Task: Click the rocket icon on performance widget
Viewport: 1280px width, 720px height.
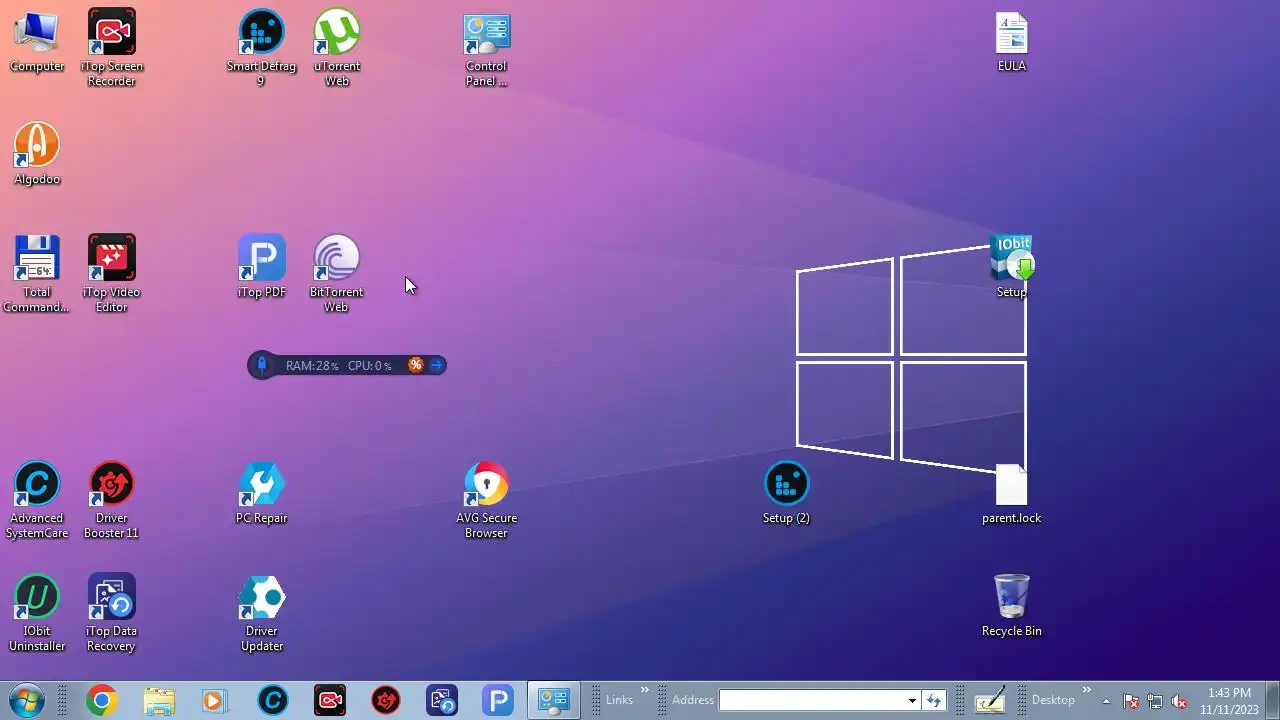Action: [262, 365]
